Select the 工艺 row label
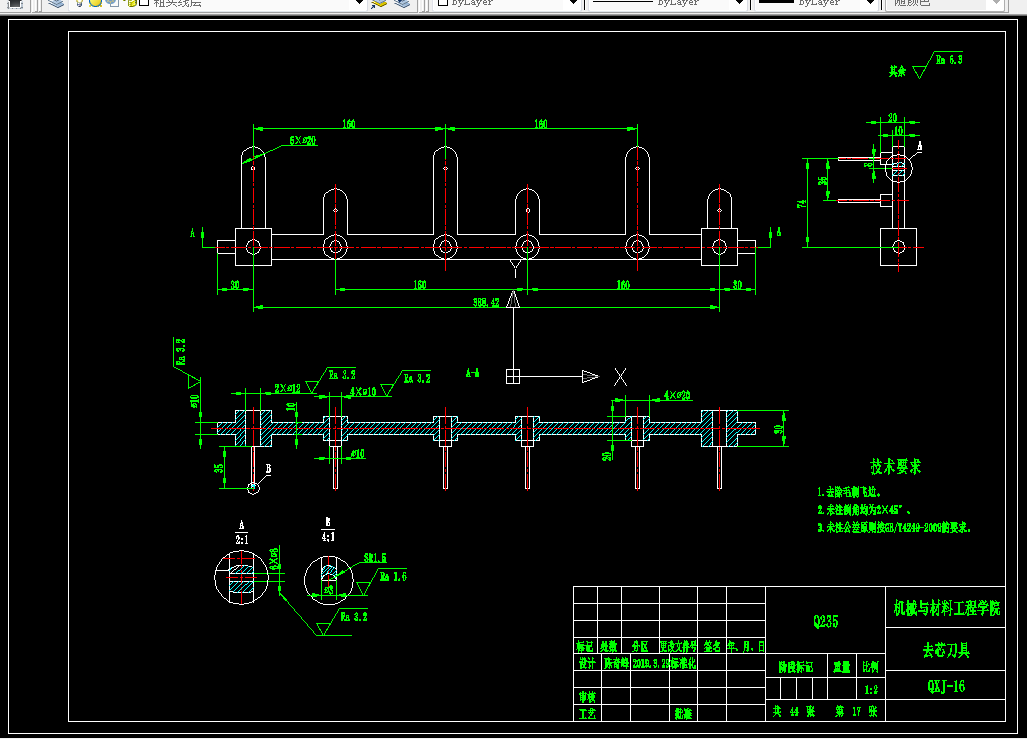Screen dimensions: 1027x739 [x=587, y=713]
